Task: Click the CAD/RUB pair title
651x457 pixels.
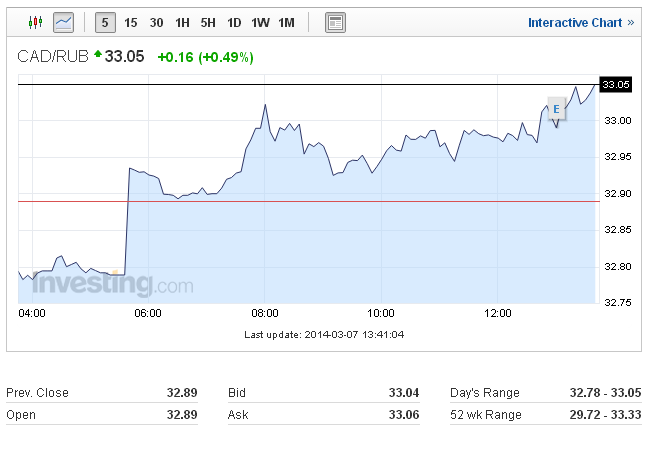Action: click(54, 57)
